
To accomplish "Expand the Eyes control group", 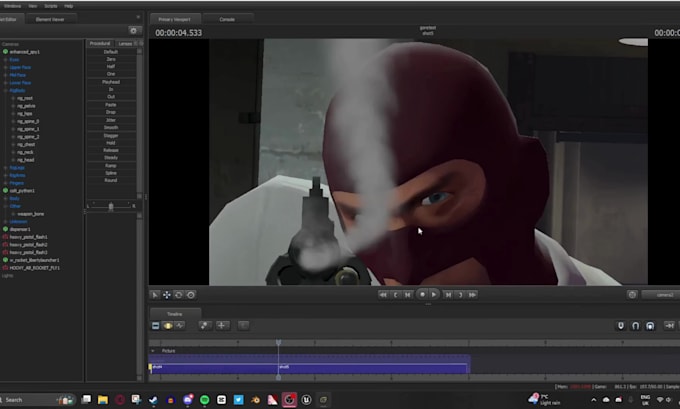I will click(5, 60).
